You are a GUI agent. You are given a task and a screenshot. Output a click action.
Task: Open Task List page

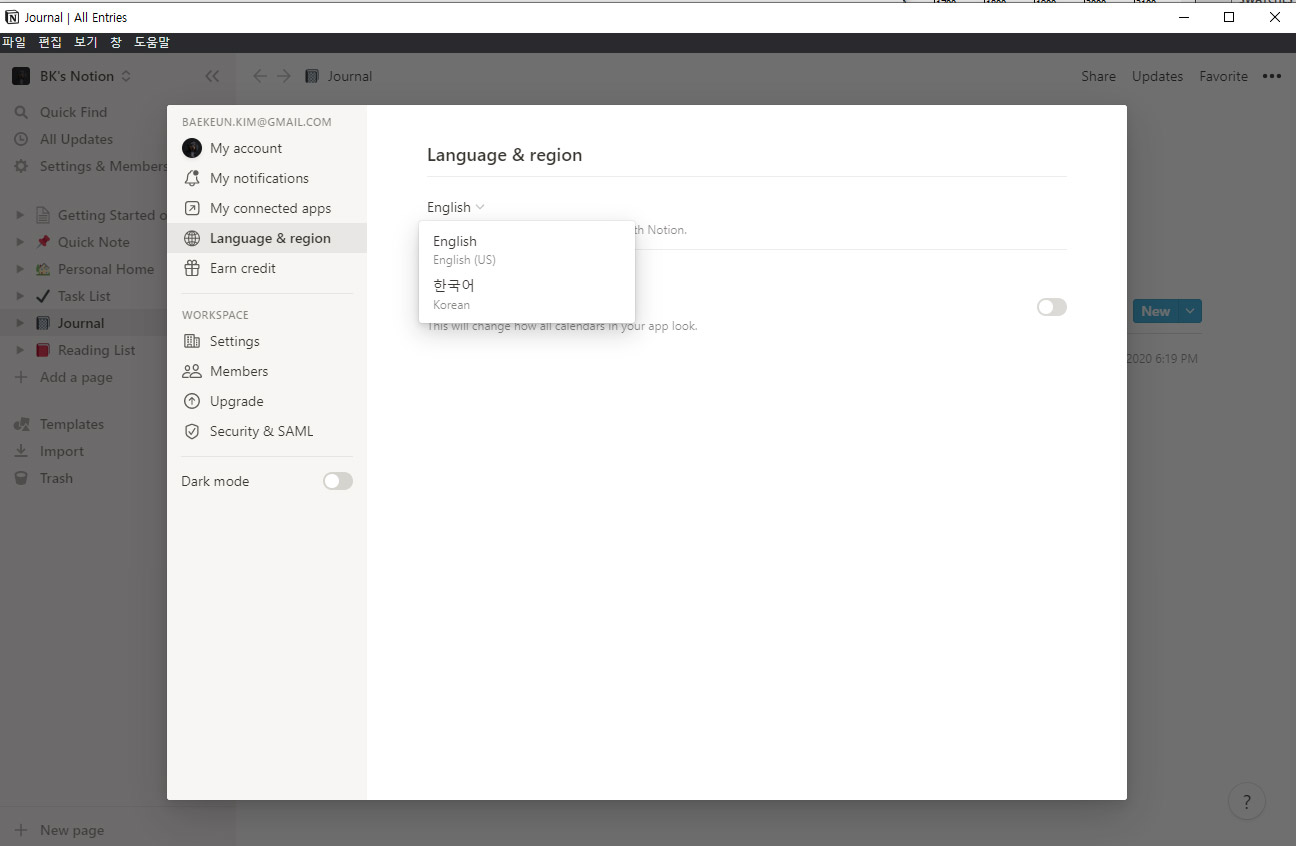click(x=84, y=296)
